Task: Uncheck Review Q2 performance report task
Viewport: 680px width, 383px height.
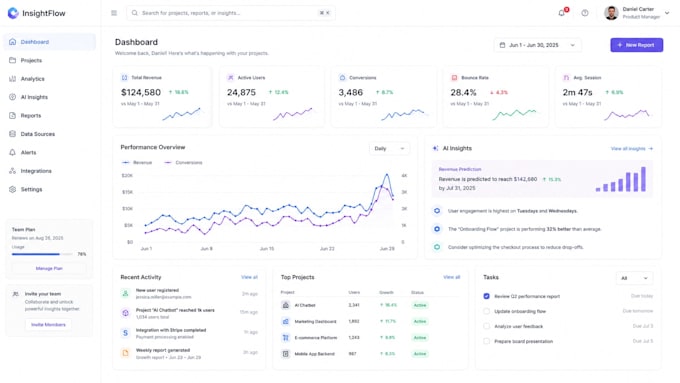Action: (487, 296)
